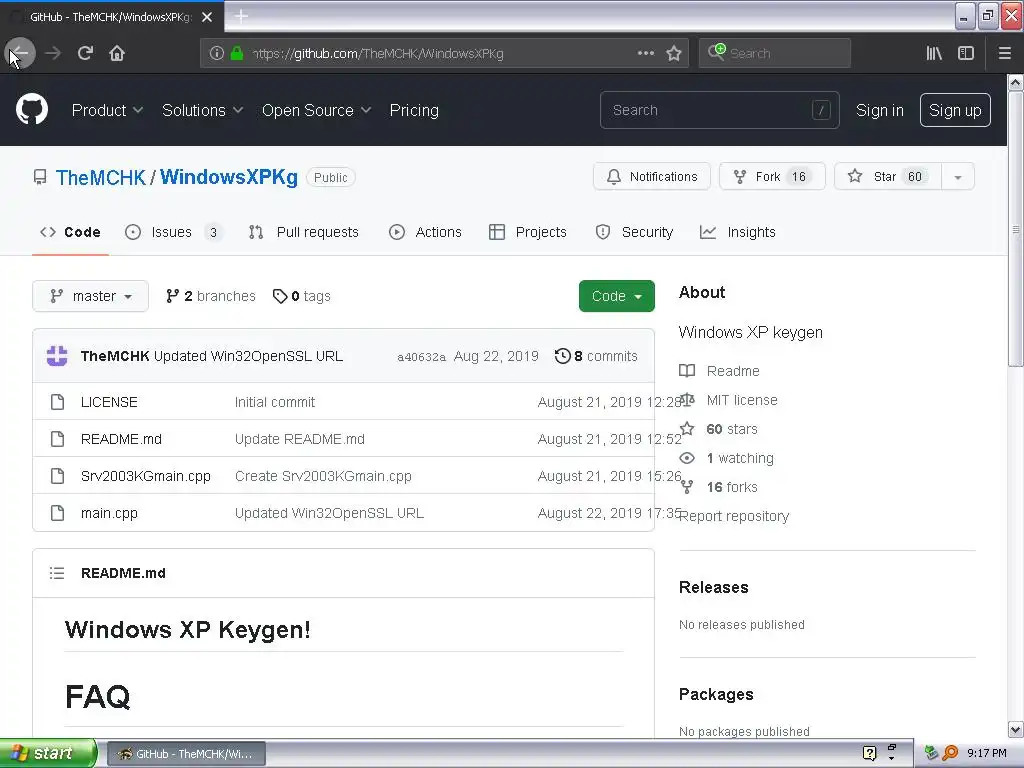Switch to the Code tab

click(70, 232)
